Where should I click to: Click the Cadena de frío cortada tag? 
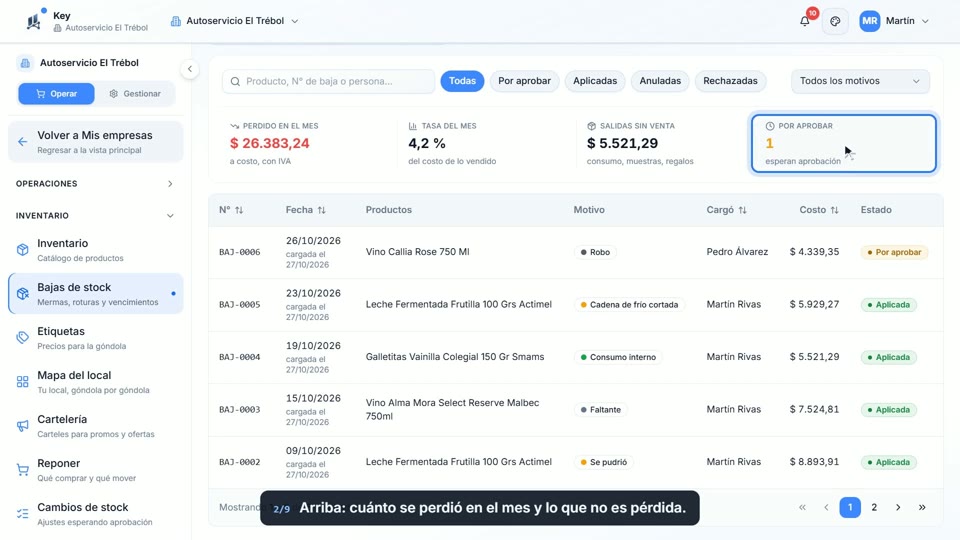point(629,305)
